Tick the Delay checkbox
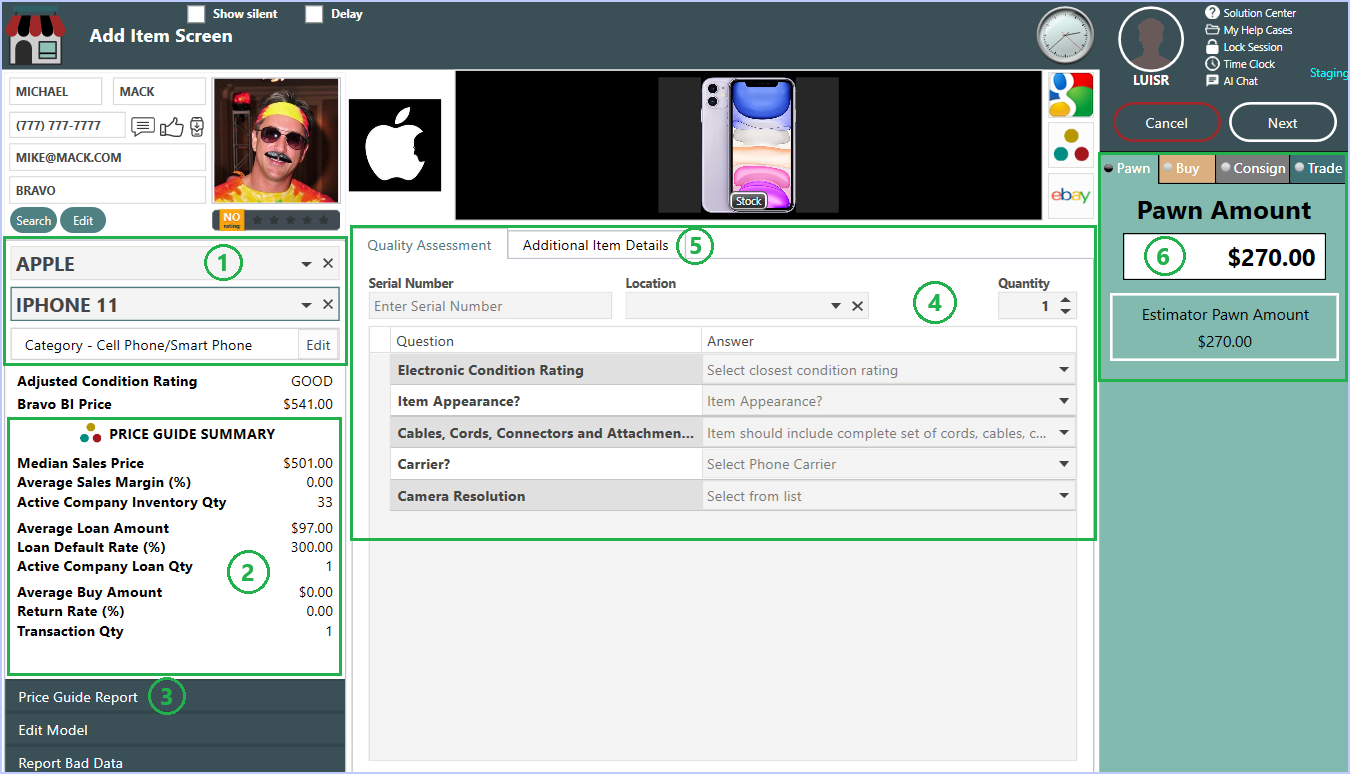Screen dimensions: 1350x774 [x=314, y=14]
